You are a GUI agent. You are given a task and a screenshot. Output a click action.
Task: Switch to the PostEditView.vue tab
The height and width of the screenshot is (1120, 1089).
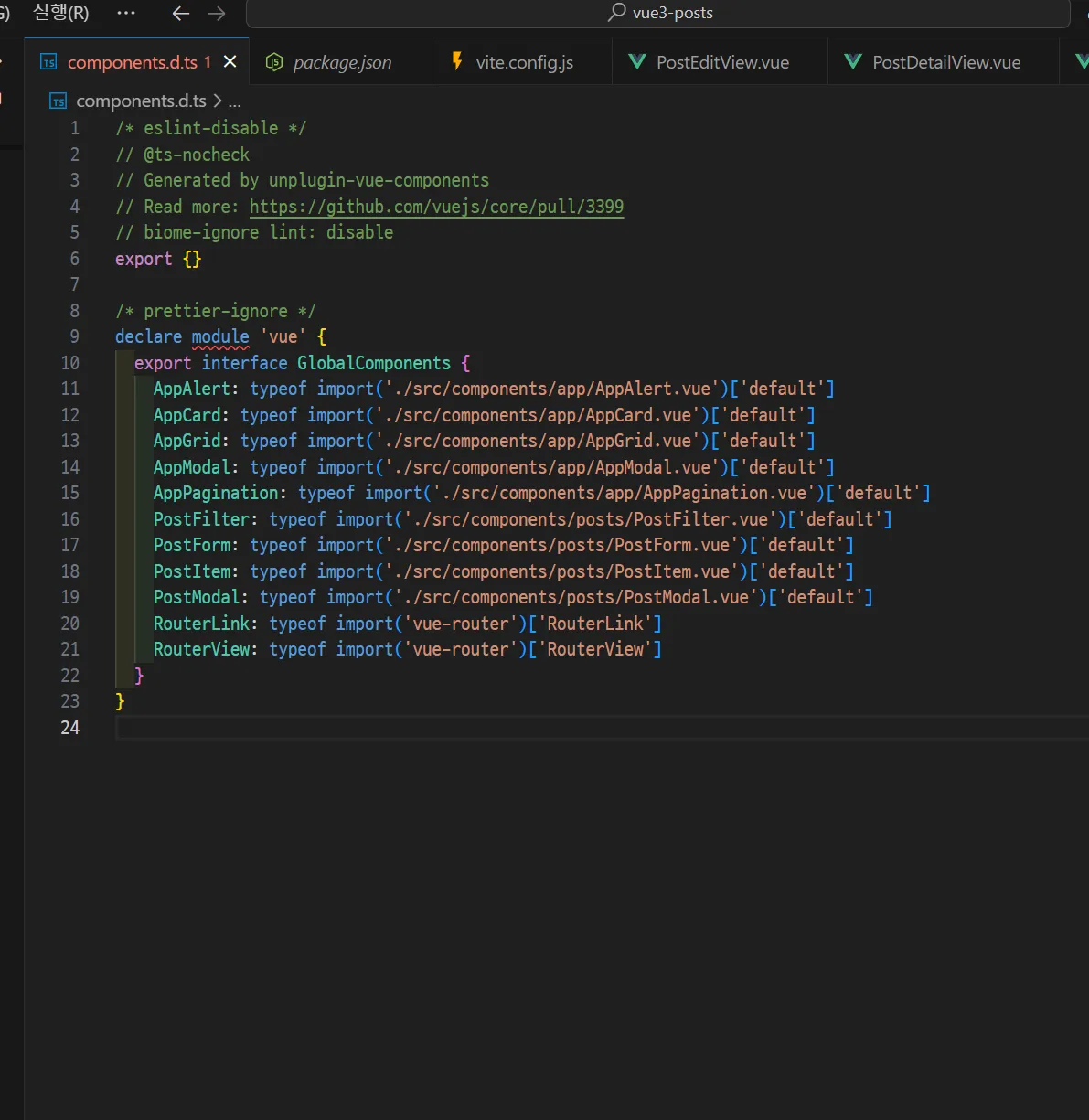click(721, 62)
